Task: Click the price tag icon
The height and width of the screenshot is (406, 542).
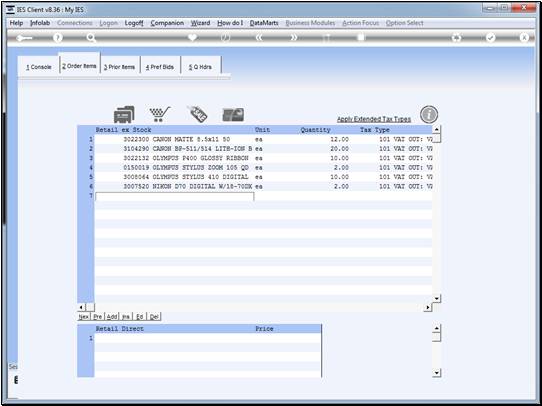Action: tap(197, 114)
